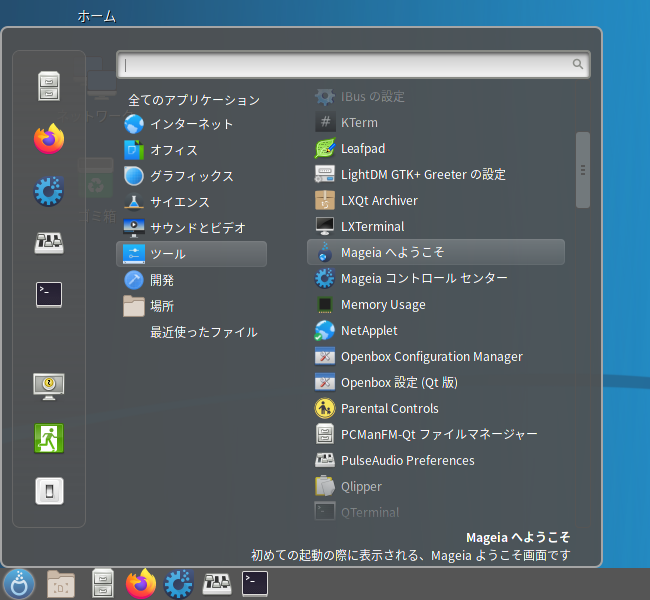Open Mageia Control Center gear in sidebar
Image resolution: width=650 pixels, height=600 pixels.
(x=49, y=191)
